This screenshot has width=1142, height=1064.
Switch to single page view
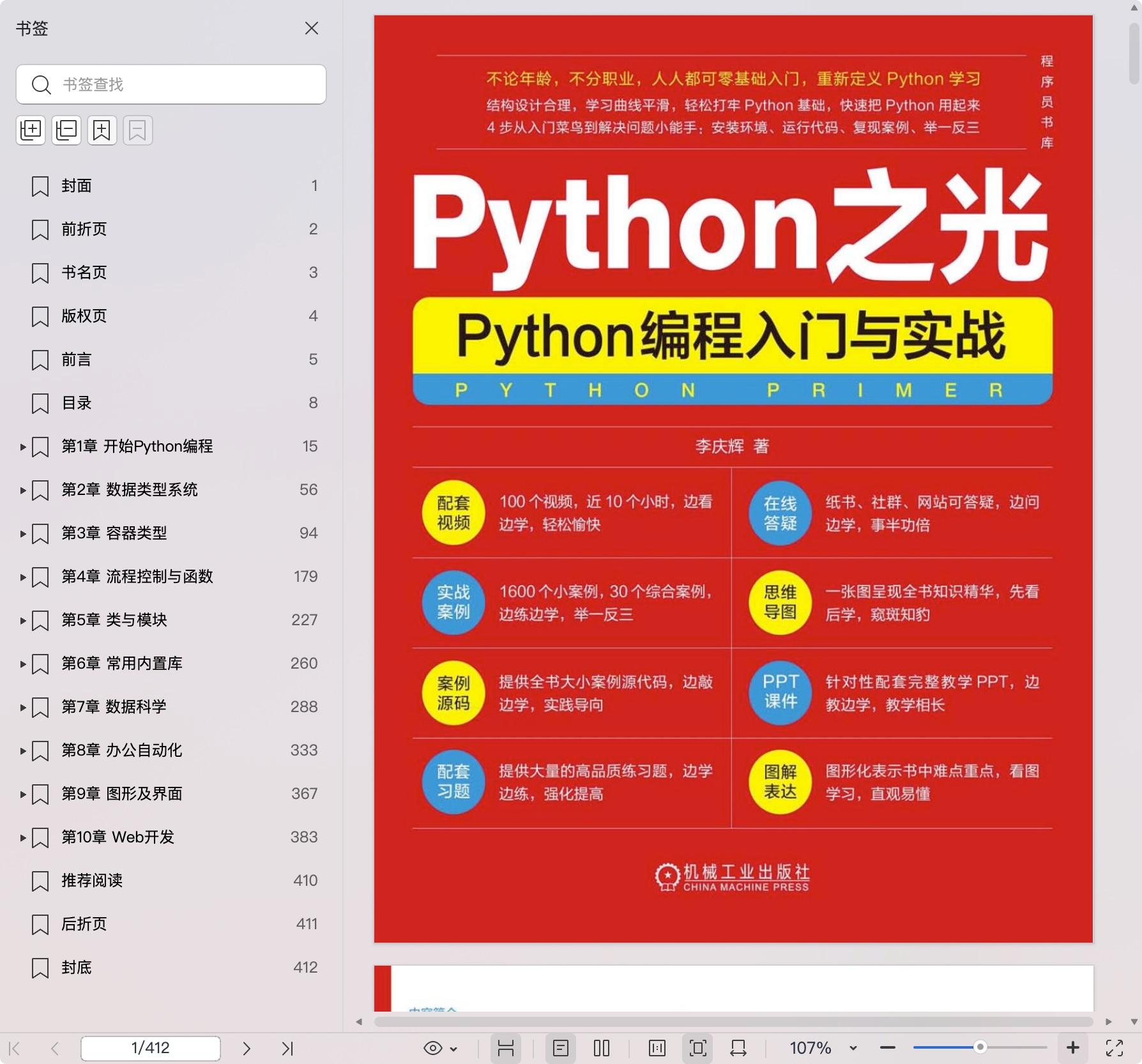point(561,1048)
